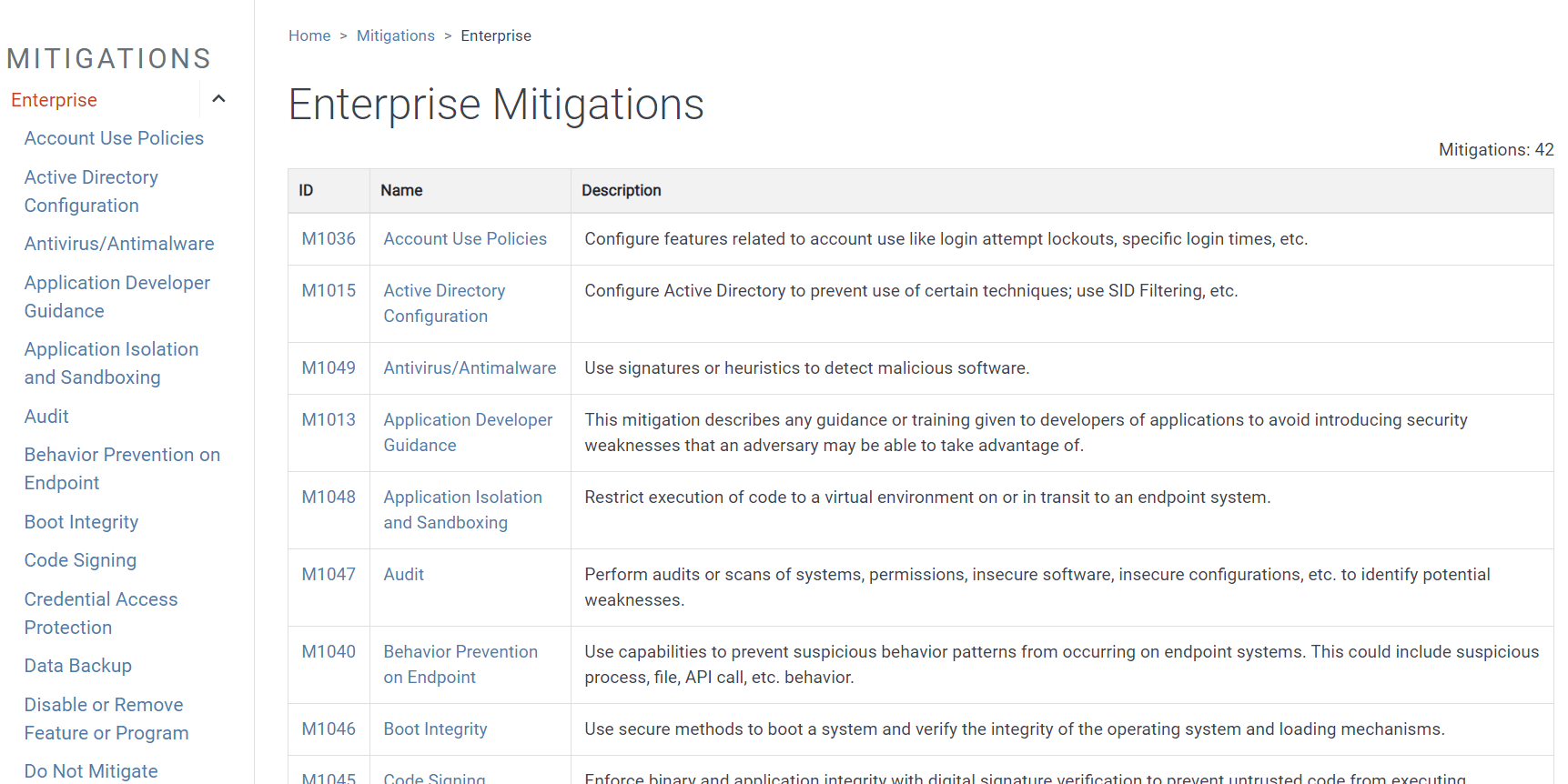This screenshot has width=1568, height=784.
Task: Open Account Use Policies in sidebar
Action: [x=114, y=138]
